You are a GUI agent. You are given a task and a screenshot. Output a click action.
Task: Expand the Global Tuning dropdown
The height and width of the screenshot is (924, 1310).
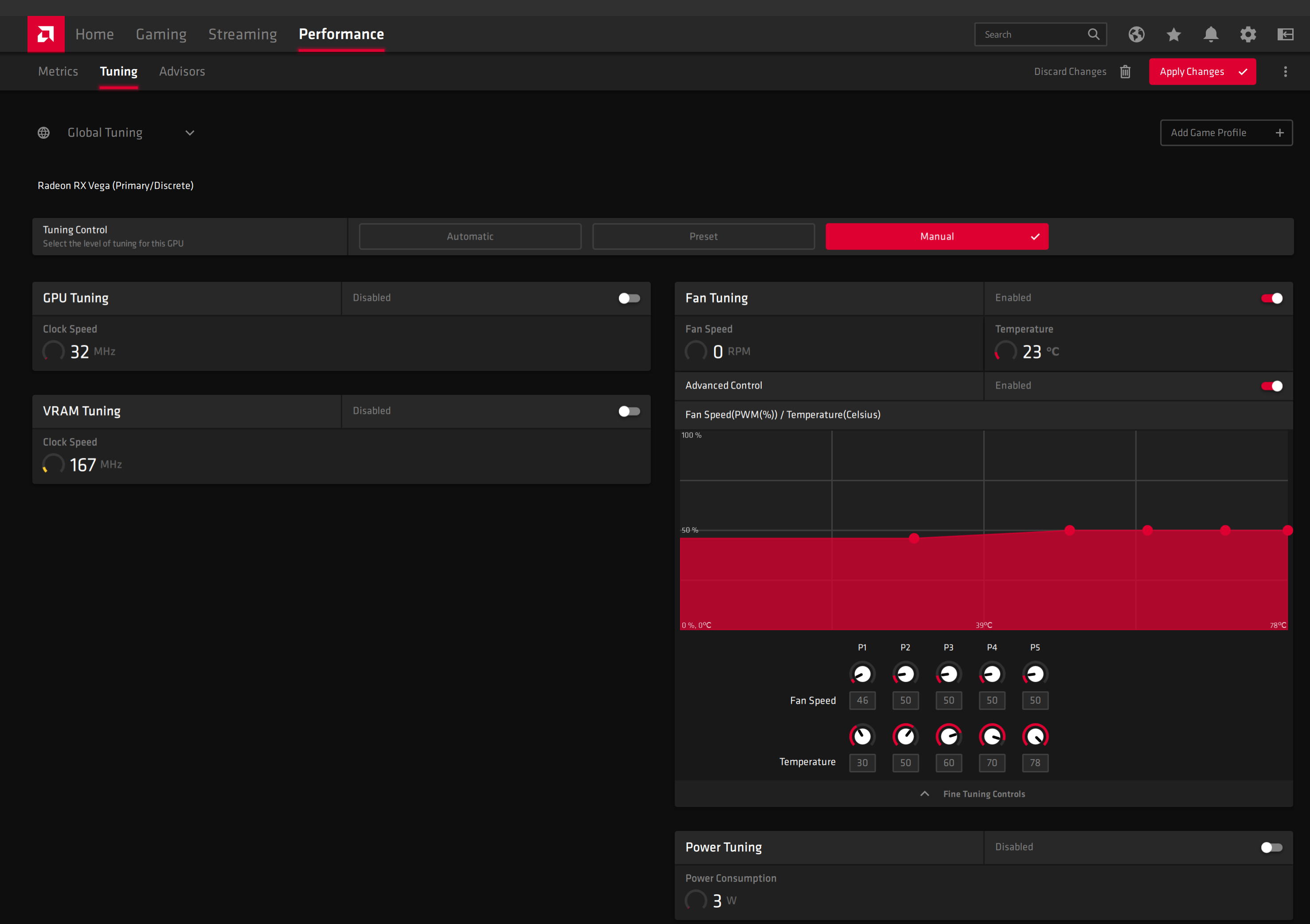189,133
